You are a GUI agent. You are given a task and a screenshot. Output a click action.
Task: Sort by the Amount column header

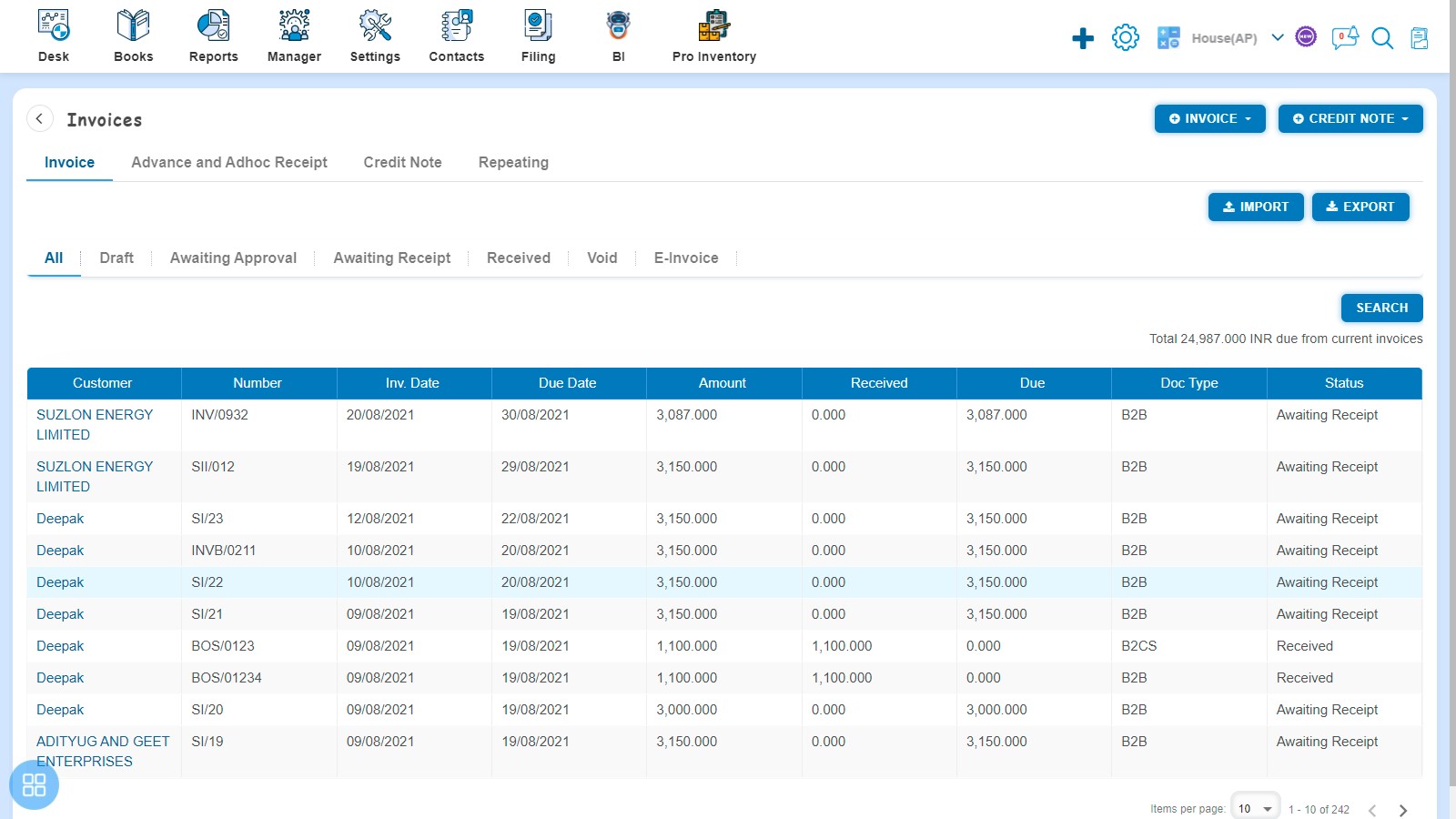click(x=723, y=383)
